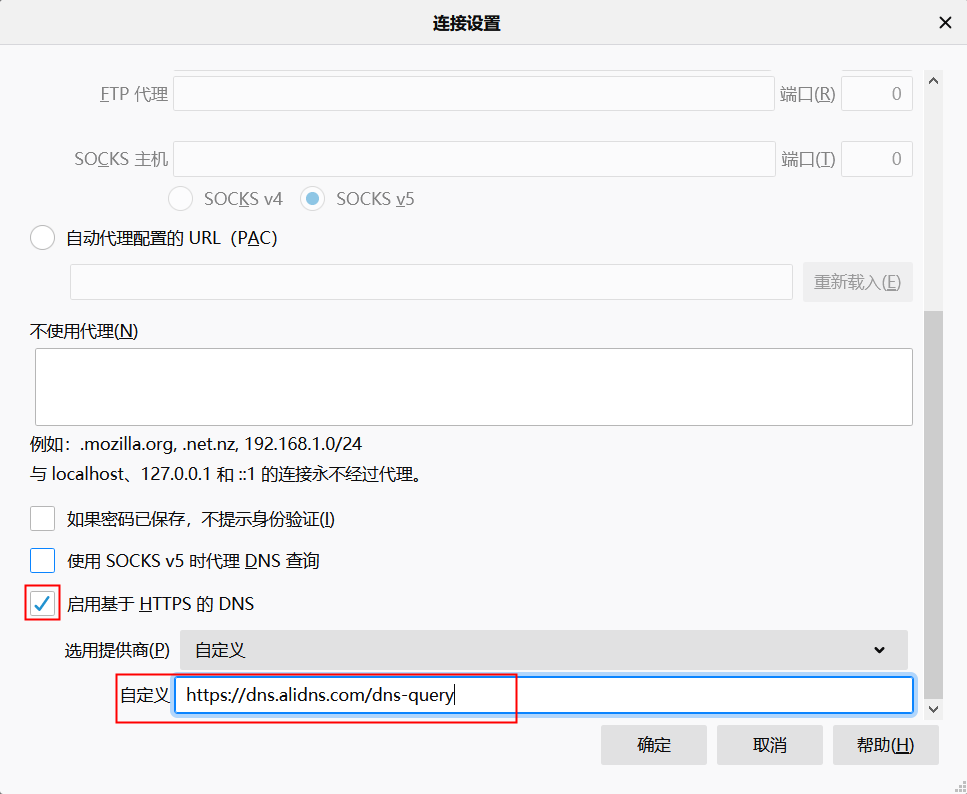967x794 pixels.
Task: Select the SOCKS v5 radio button
Action: (x=313, y=199)
